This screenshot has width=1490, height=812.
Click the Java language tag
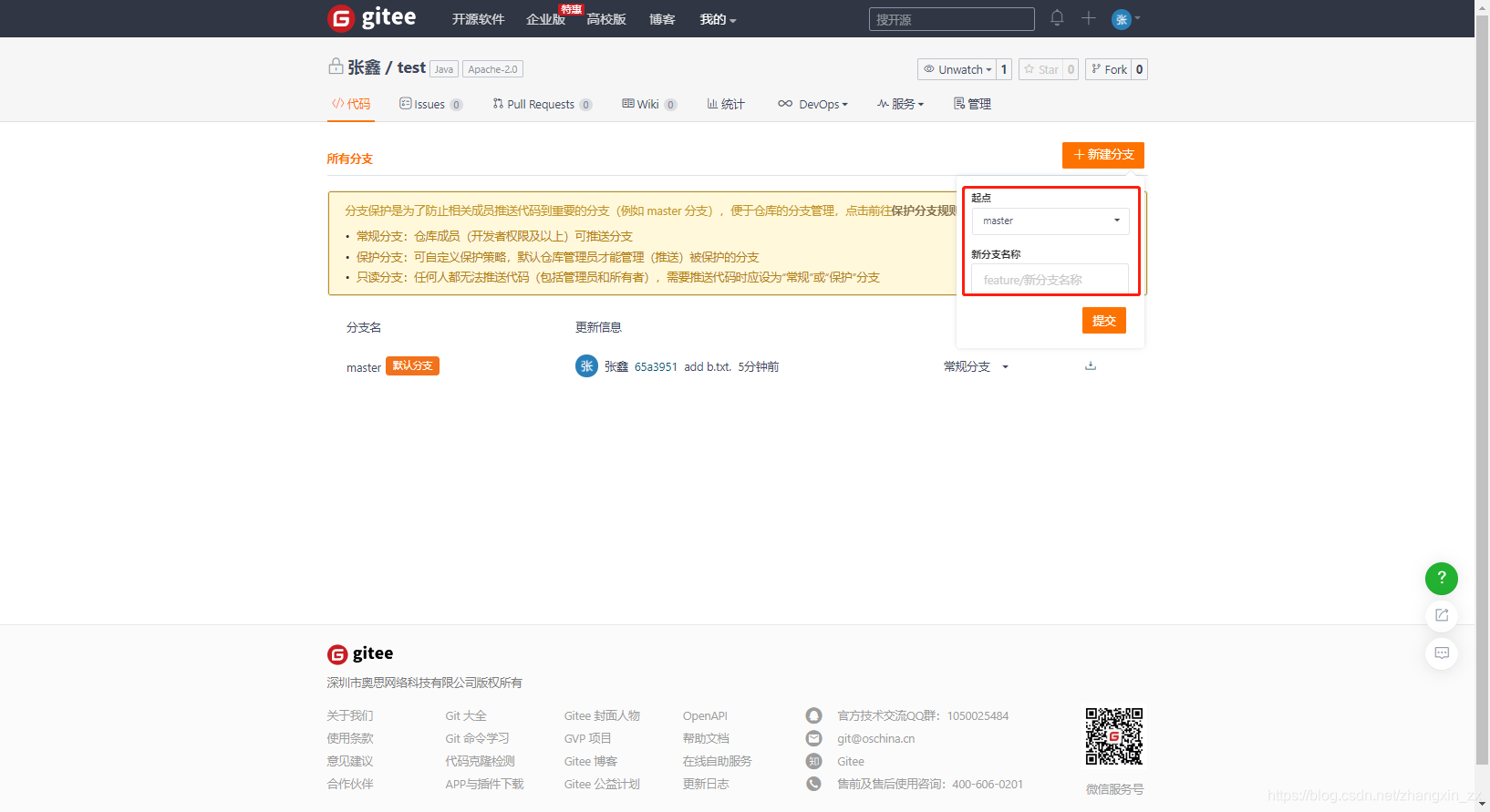point(444,69)
